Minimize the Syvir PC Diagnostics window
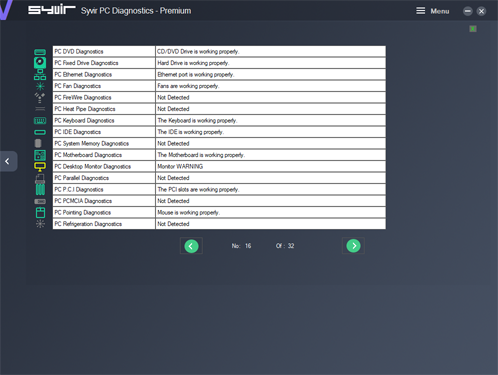The height and width of the screenshot is (375, 498). tap(468, 11)
